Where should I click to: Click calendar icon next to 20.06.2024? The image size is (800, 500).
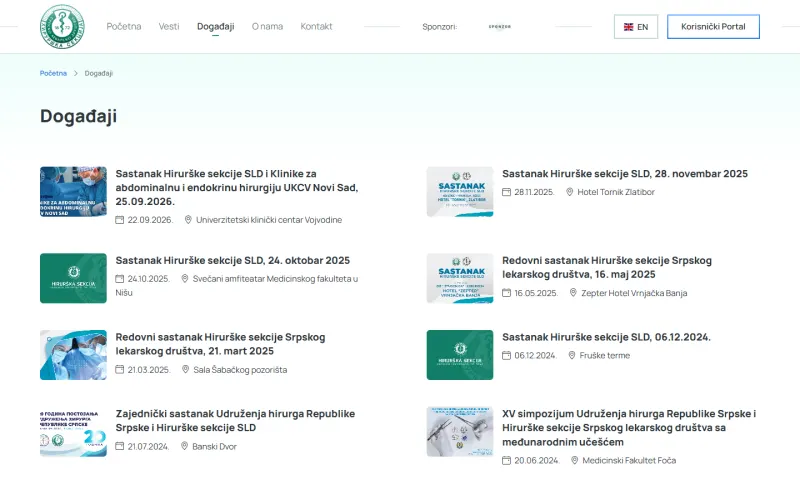(x=506, y=461)
